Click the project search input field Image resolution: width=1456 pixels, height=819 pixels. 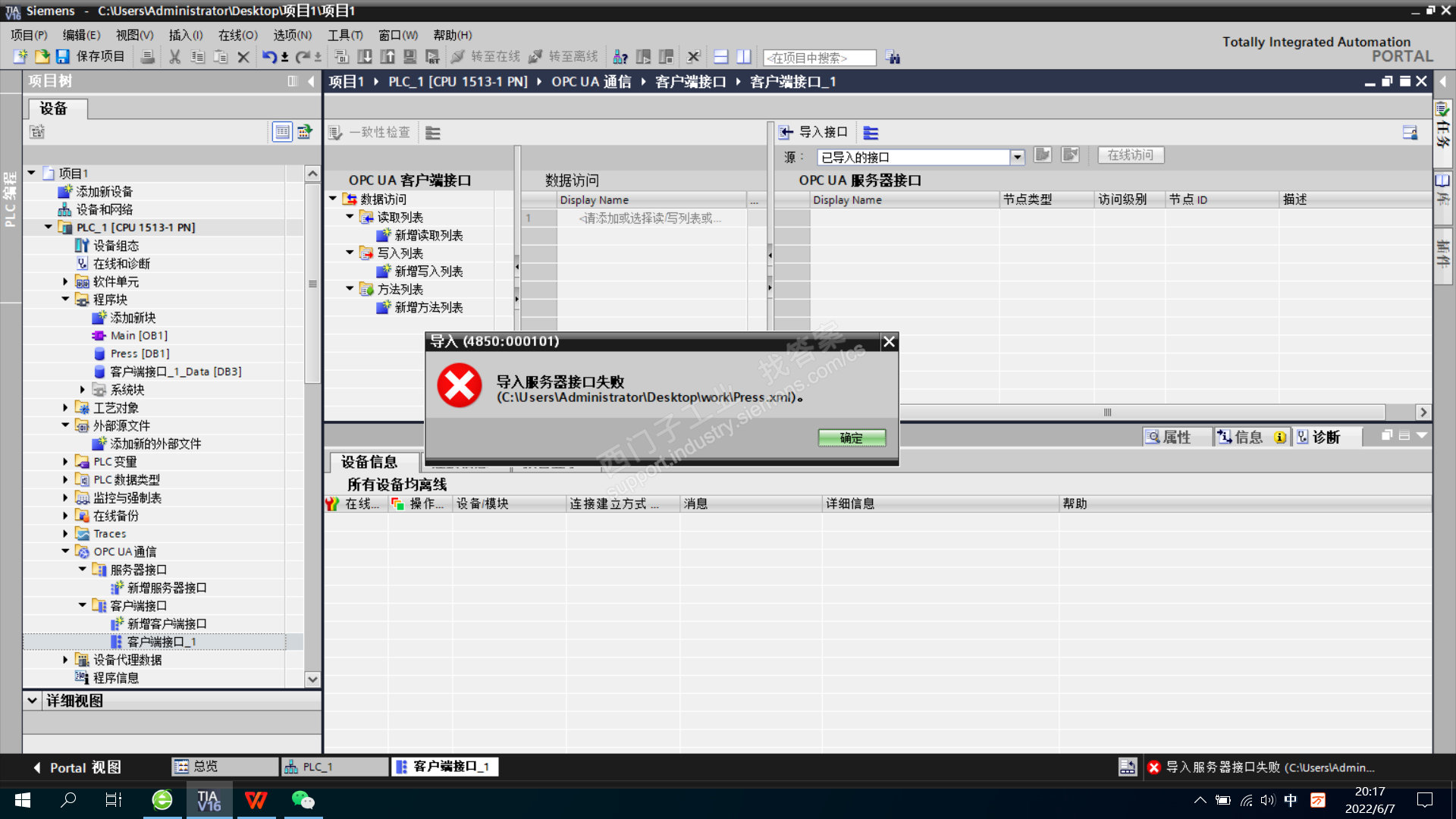pyautogui.click(x=819, y=58)
